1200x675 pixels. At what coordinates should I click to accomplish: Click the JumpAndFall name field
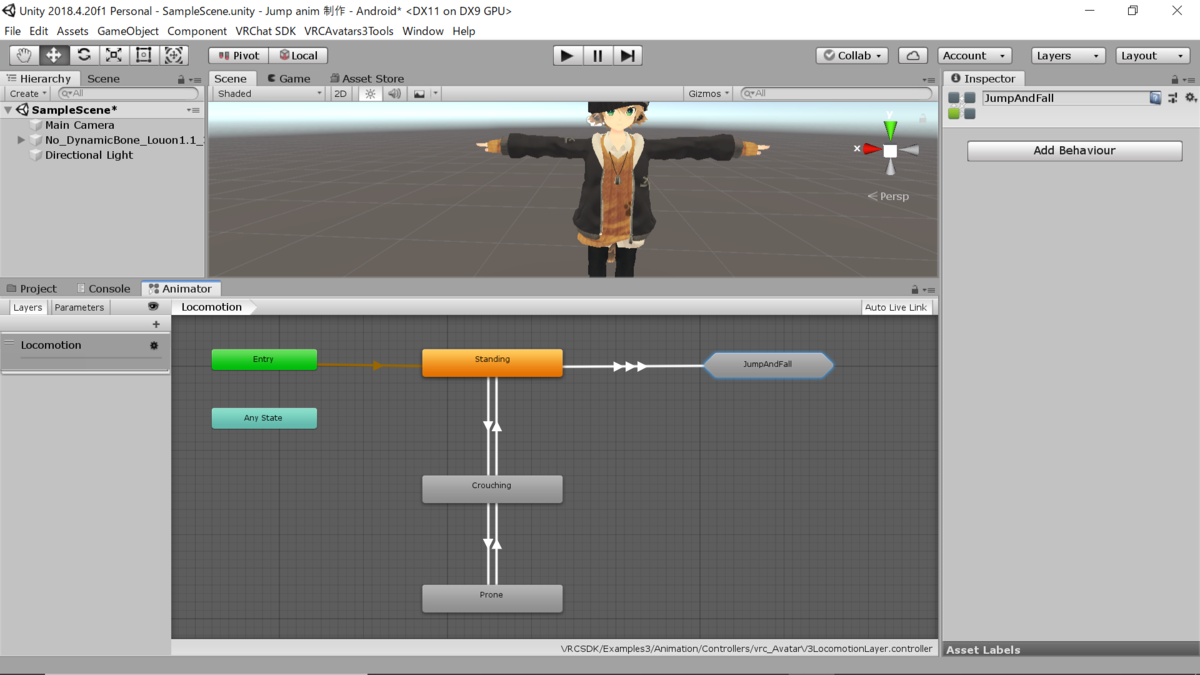[x=1066, y=98]
